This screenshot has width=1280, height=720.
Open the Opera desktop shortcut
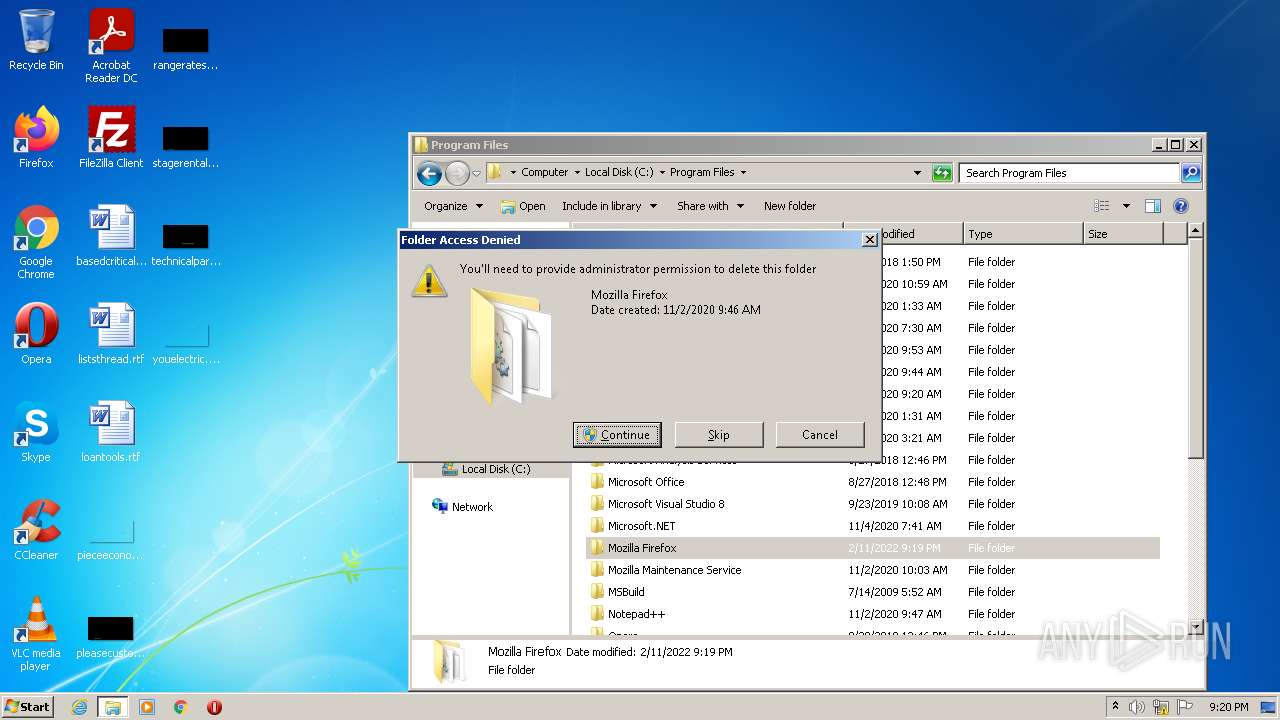pos(36,334)
